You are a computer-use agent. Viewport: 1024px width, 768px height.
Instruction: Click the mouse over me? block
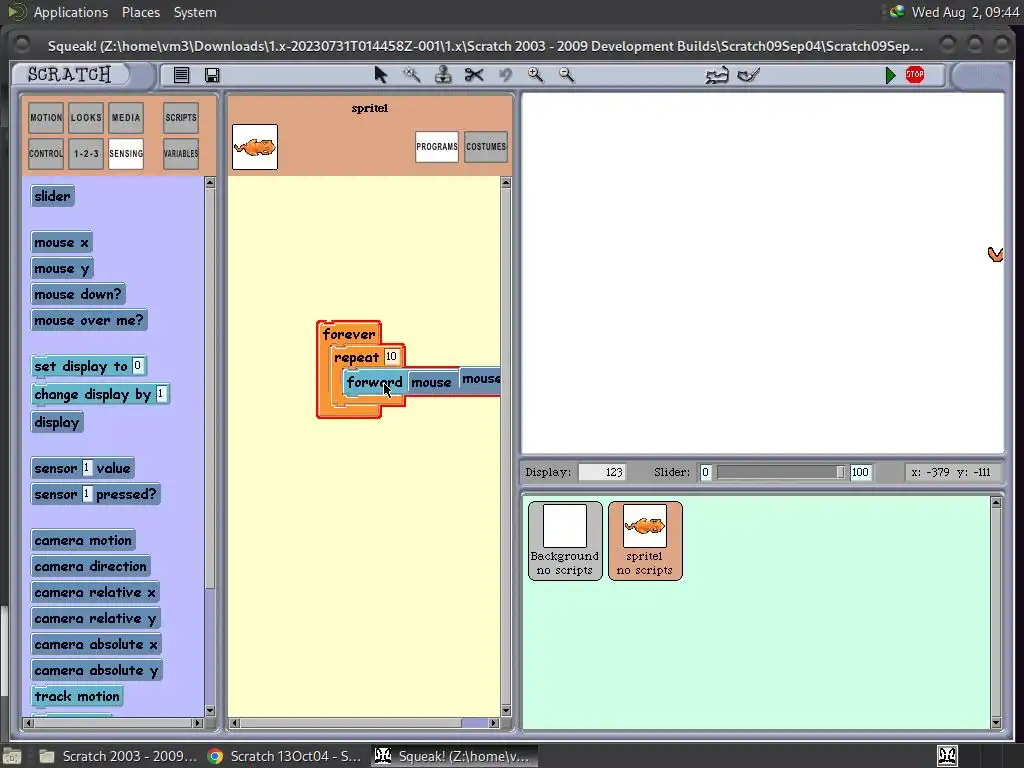click(x=89, y=320)
